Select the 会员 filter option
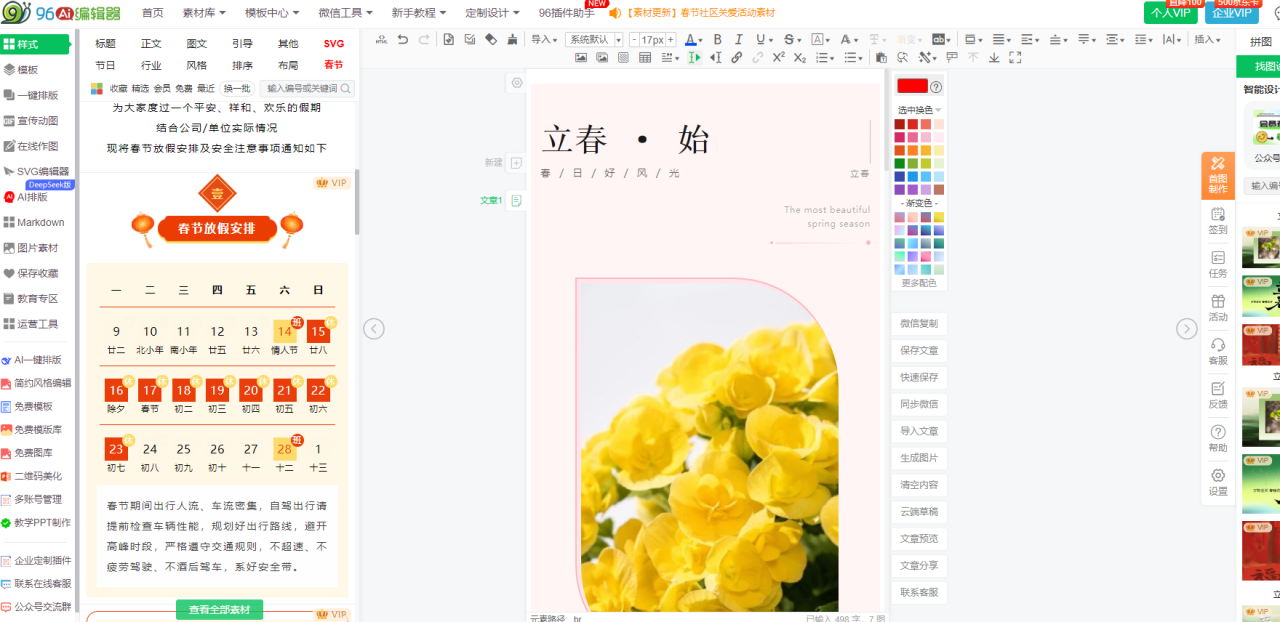Image resolution: width=1280 pixels, height=622 pixels. [162, 89]
